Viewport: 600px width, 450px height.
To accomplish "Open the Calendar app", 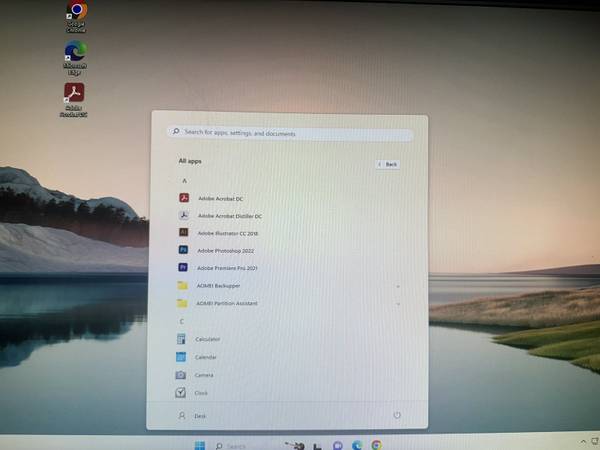I will click(x=206, y=357).
